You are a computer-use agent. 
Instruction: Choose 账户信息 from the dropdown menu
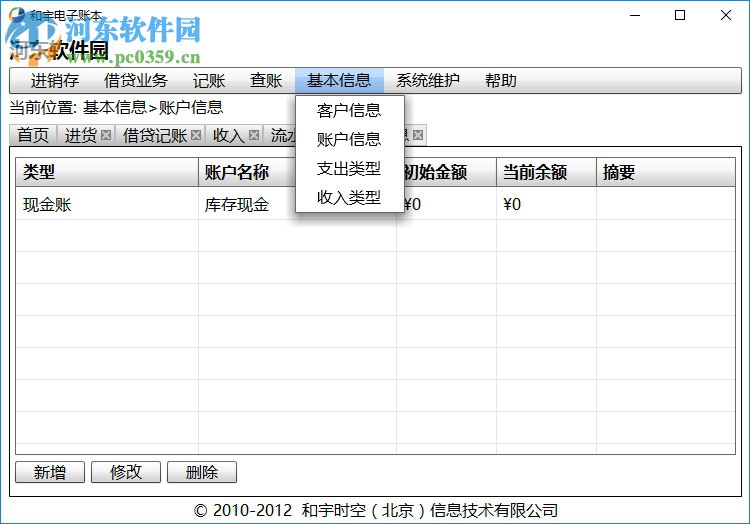349,139
